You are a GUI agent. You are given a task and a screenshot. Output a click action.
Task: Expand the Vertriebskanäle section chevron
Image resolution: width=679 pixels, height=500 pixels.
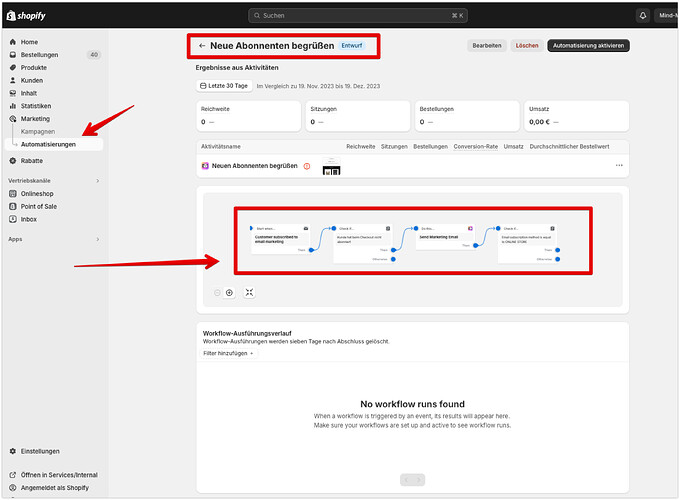pyautogui.click(x=98, y=181)
